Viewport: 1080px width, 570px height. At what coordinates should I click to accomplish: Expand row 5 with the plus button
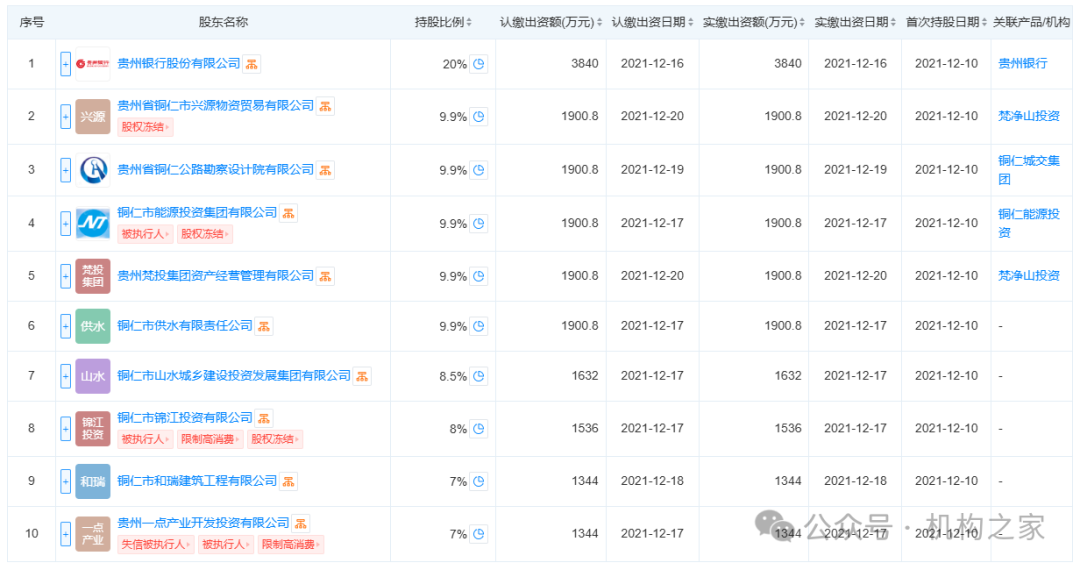65,276
